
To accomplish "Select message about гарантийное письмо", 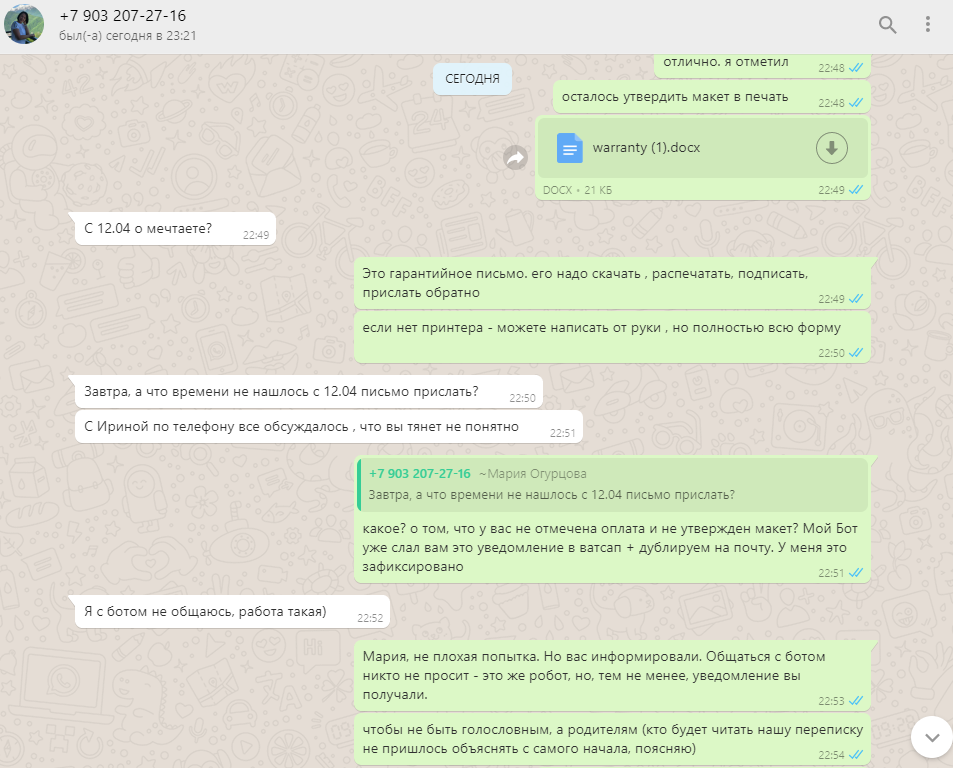I will (613, 283).
